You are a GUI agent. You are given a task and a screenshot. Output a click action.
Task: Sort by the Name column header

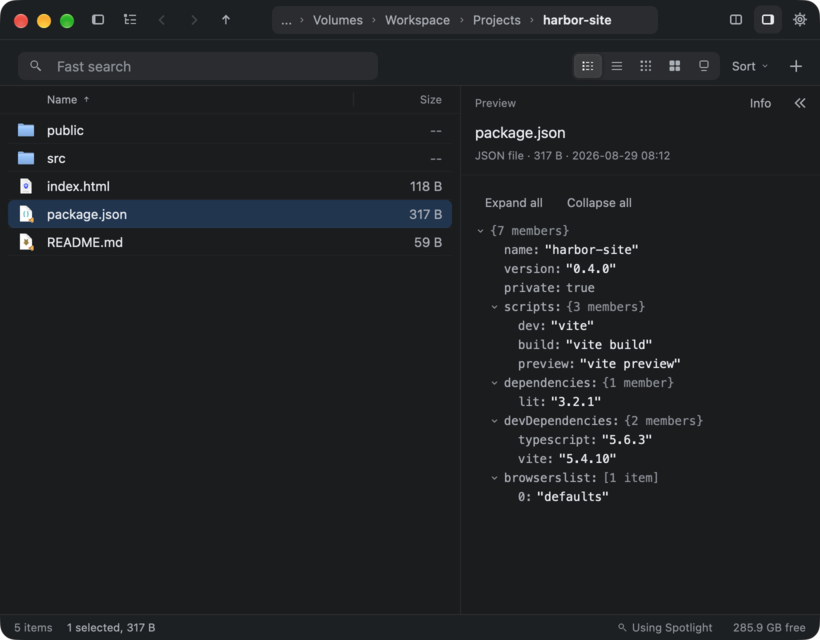point(68,100)
